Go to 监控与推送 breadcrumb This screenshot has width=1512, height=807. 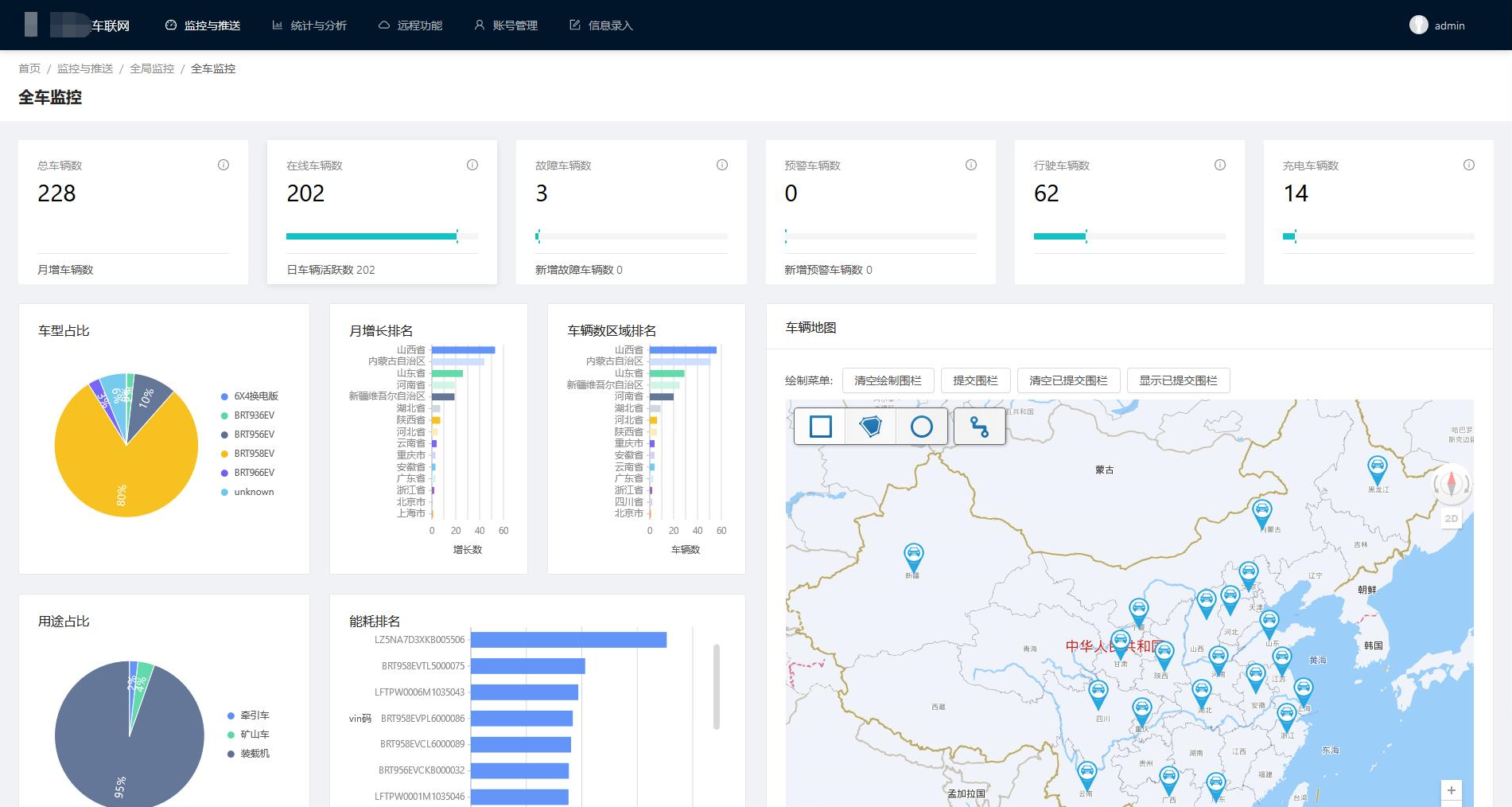tap(85, 68)
